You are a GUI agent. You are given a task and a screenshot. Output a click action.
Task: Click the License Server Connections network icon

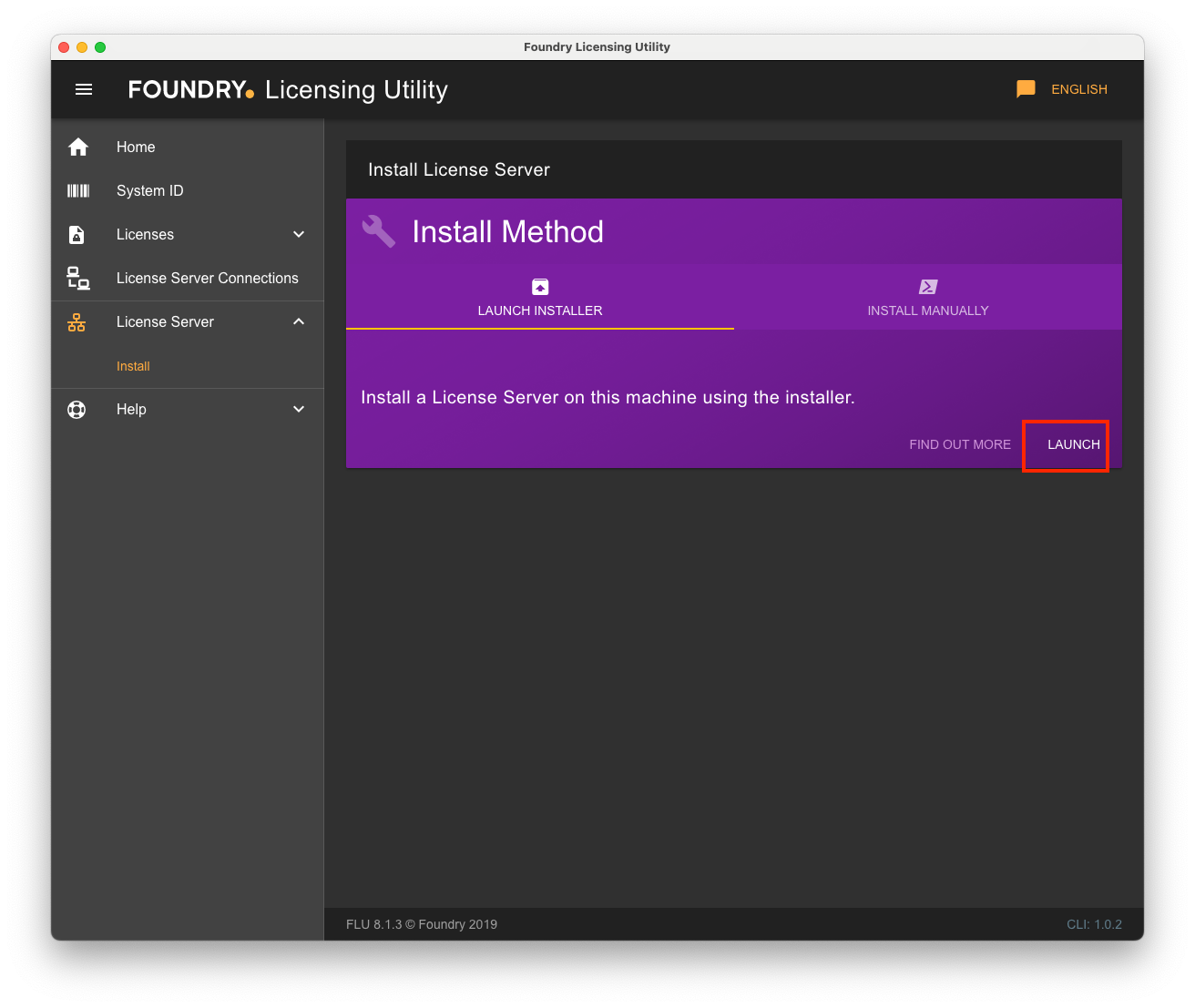point(77,278)
